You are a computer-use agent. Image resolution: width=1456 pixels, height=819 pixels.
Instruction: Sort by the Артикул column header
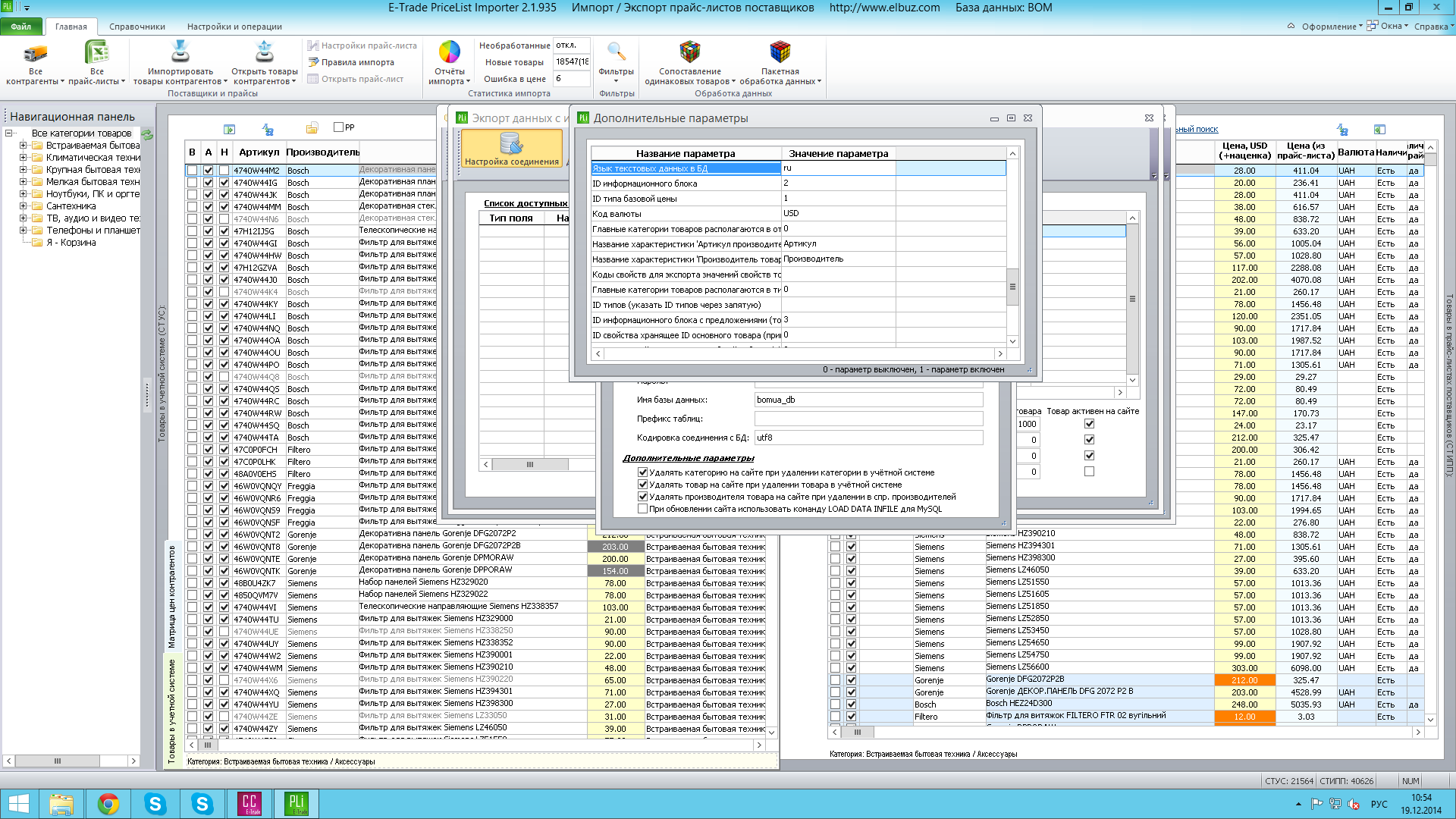coord(259,152)
